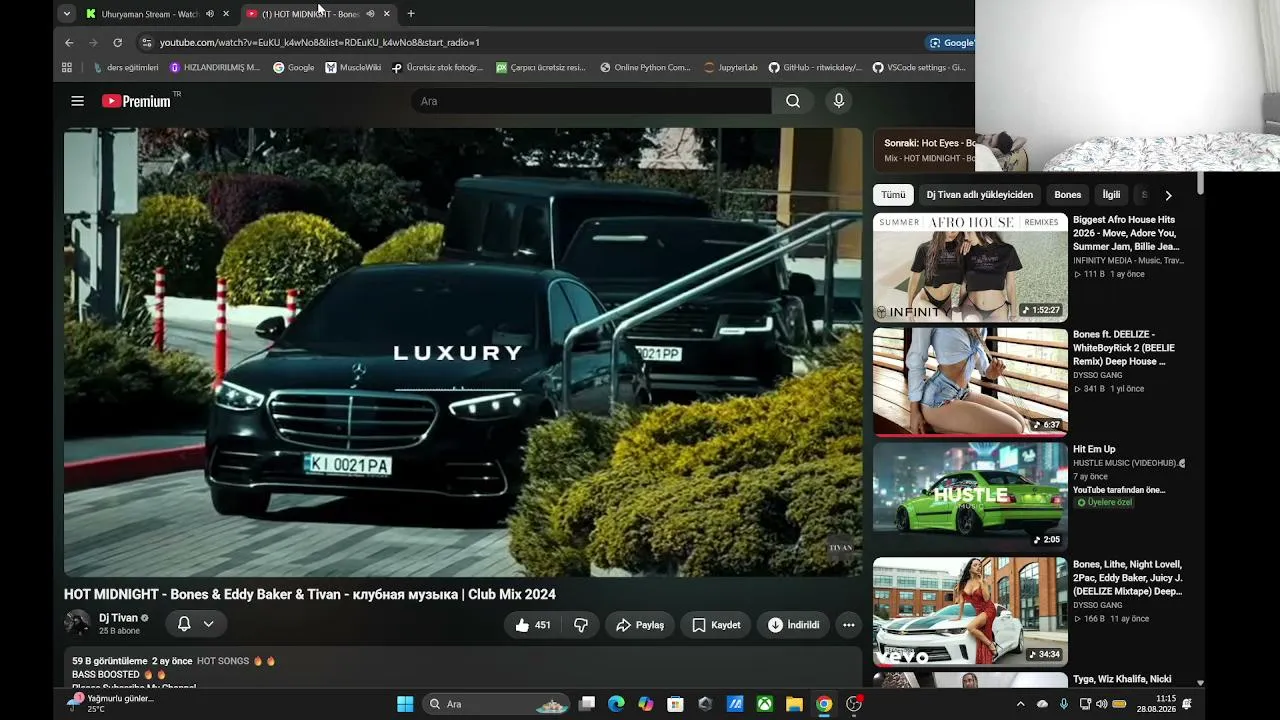
Task: Click the Paylaş share button
Action: tap(640, 625)
